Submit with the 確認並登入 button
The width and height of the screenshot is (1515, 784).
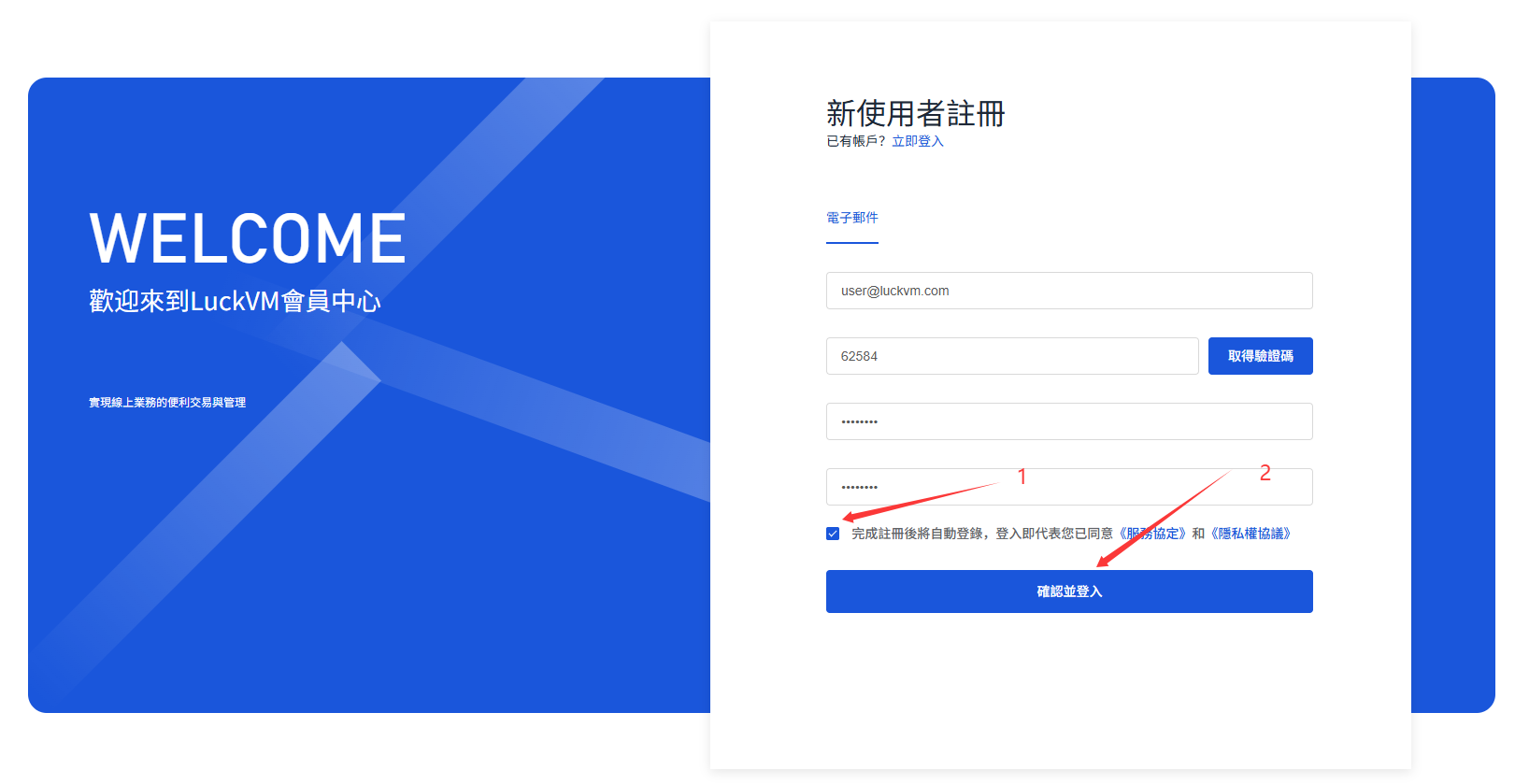(1069, 592)
